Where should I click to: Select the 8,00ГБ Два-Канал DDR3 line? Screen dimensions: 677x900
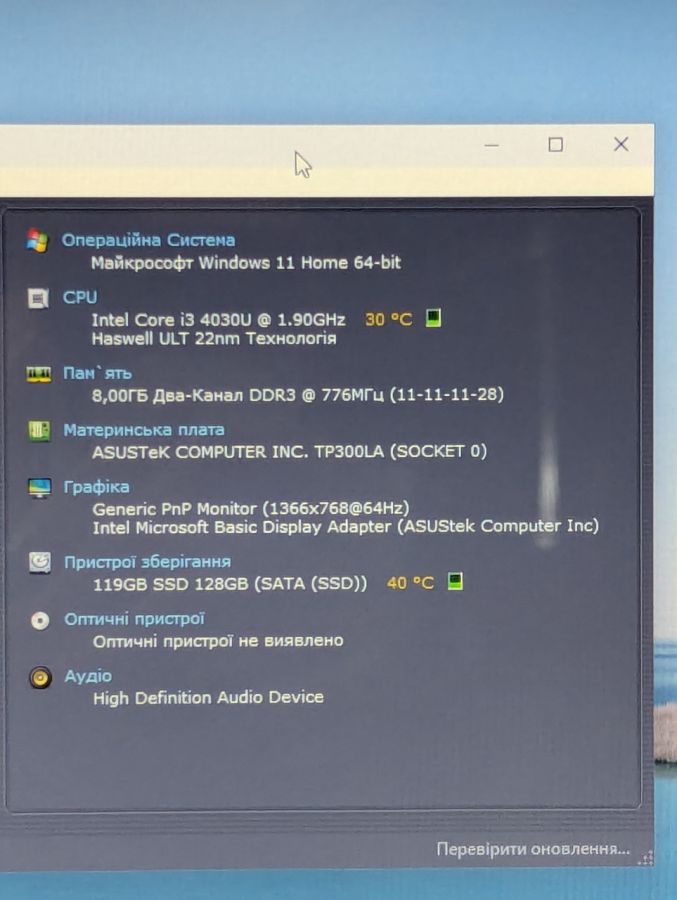pos(297,395)
